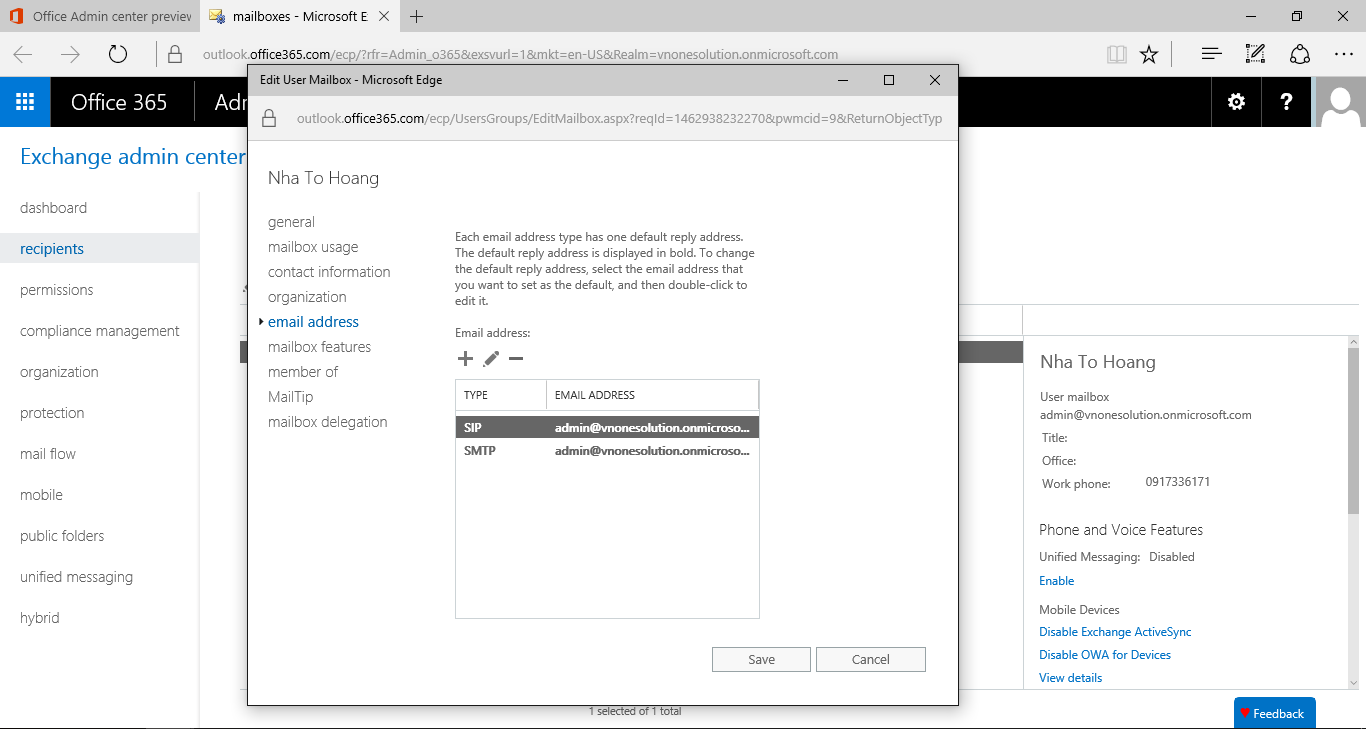Open the Office 365 app launcher grid
The width and height of the screenshot is (1366, 729).
[25, 102]
